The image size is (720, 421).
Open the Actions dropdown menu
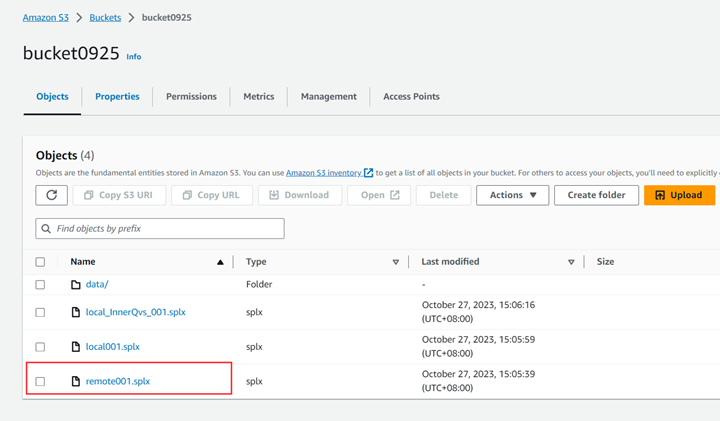tap(512, 195)
